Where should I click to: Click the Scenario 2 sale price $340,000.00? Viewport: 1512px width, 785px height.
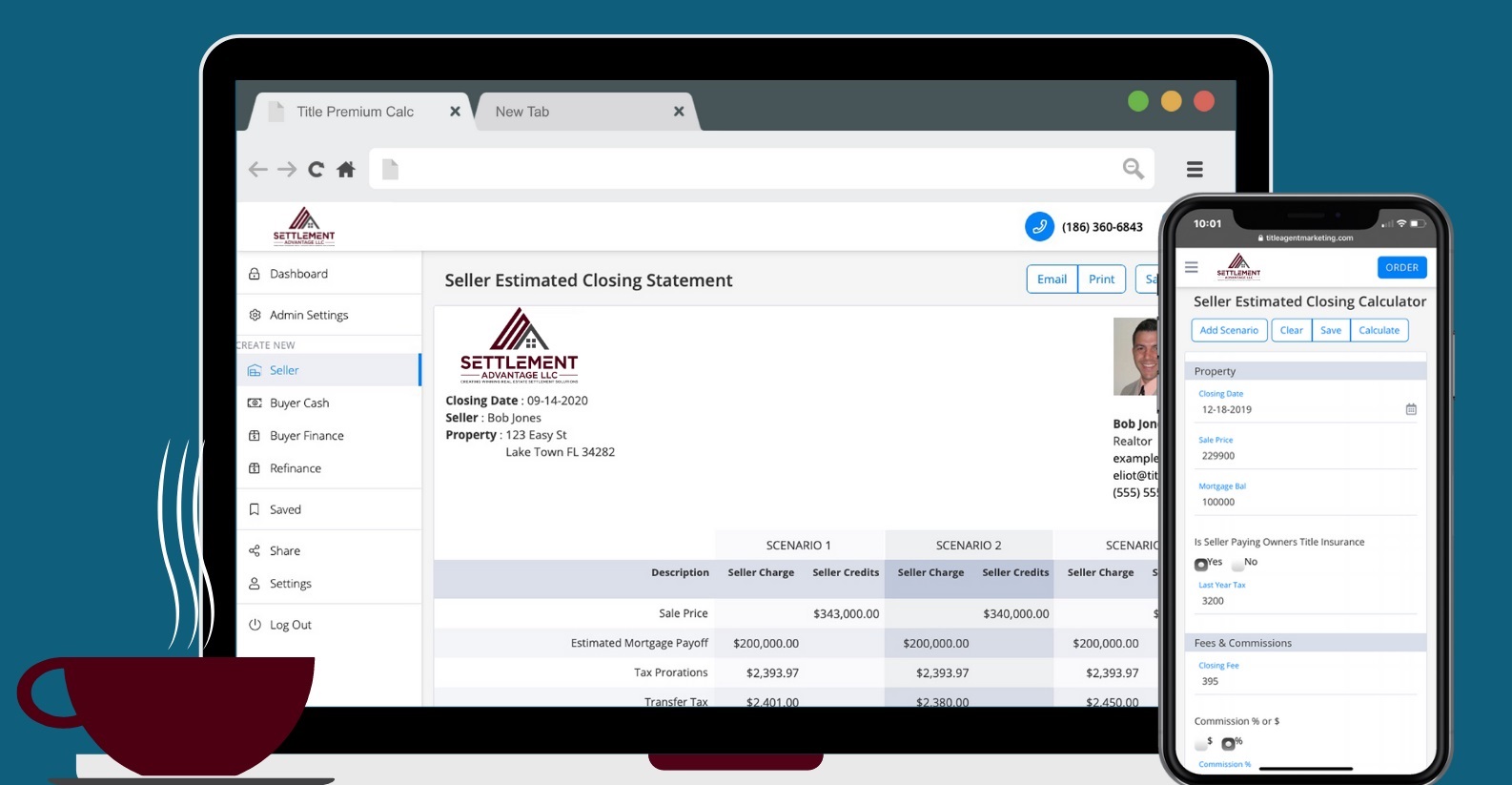[x=1015, y=614]
